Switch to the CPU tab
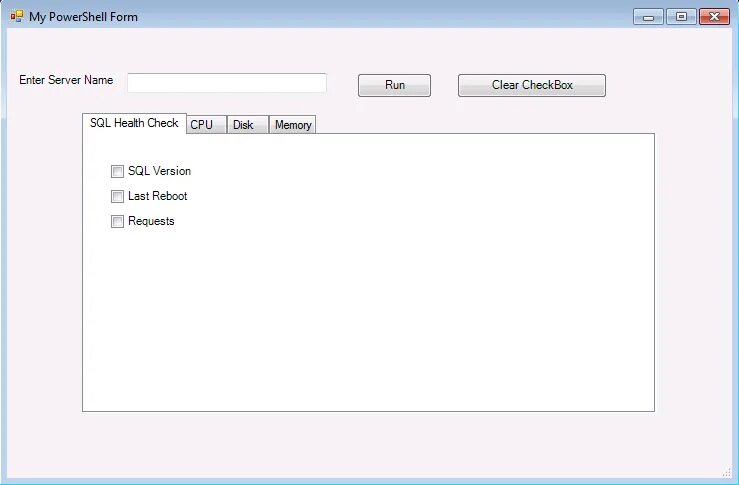The width and height of the screenshot is (739, 485). (x=206, y=125)
